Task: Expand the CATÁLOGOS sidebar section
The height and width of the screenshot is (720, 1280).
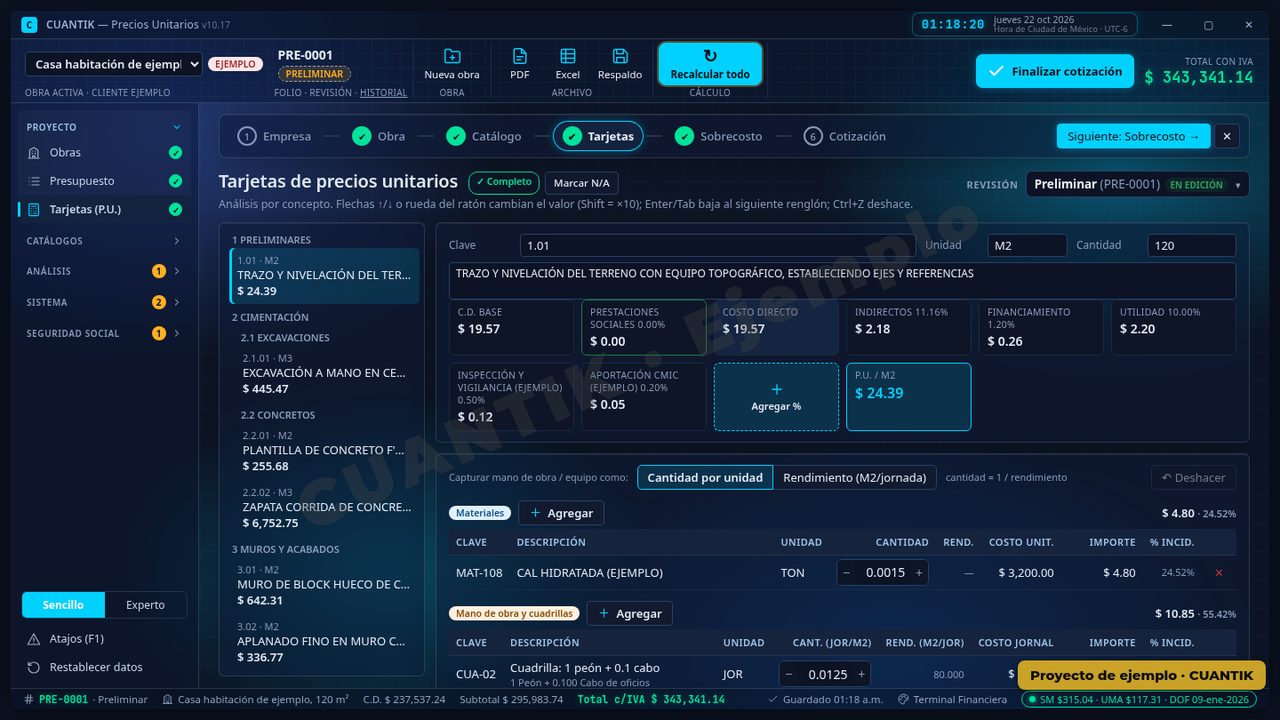Action: [x=104, y=241]
